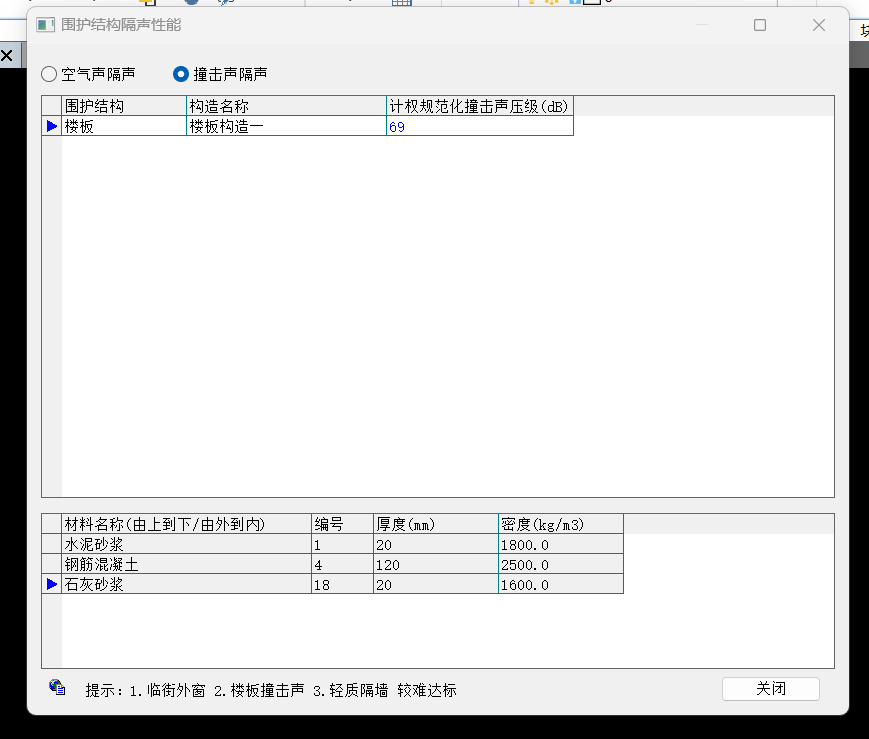Select the 水泥砂浆 material row
Viewport: 869px width, 739px height.
tap(186, 545)
